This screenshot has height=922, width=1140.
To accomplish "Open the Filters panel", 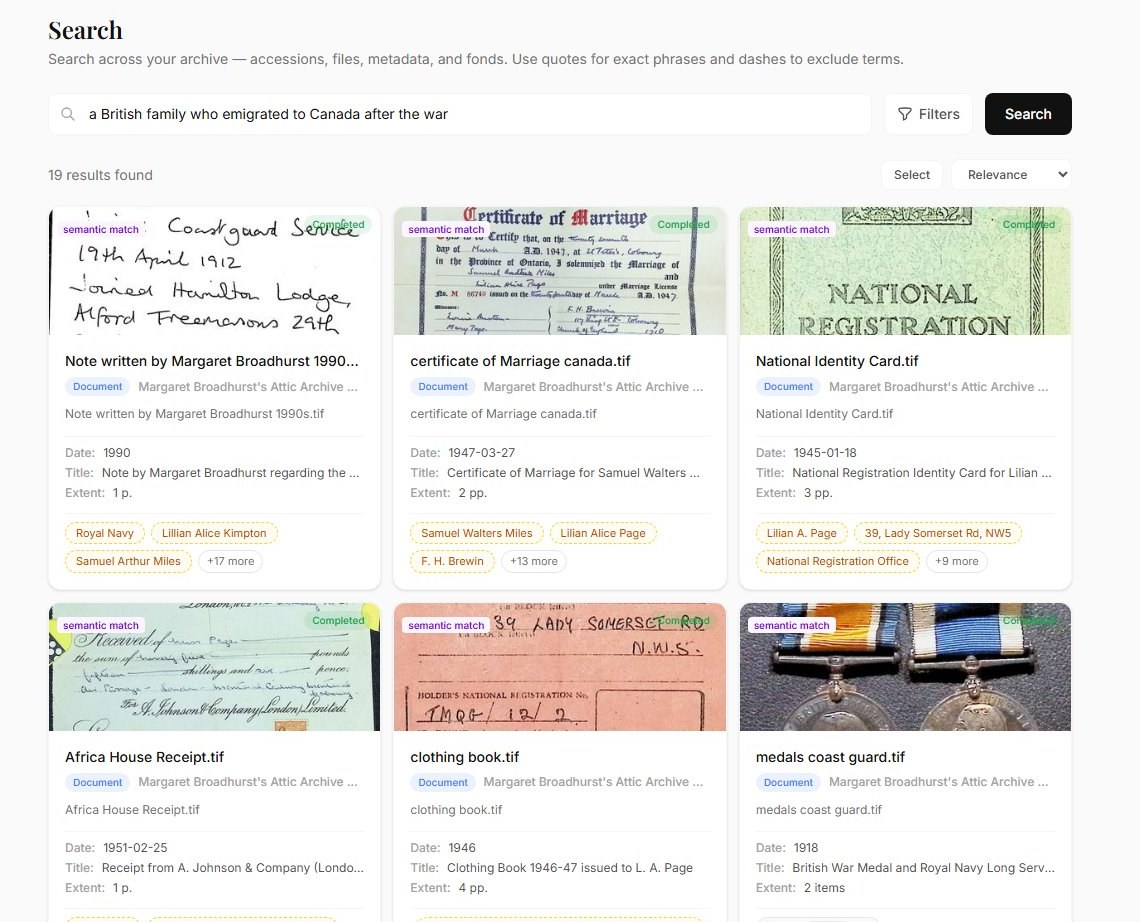I will tap(928, 114).
